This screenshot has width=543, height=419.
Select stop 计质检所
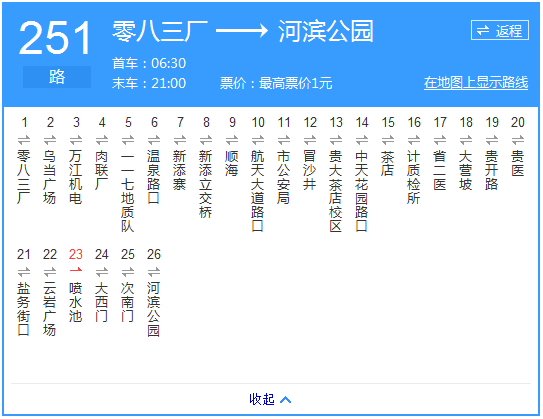(413, 177)
